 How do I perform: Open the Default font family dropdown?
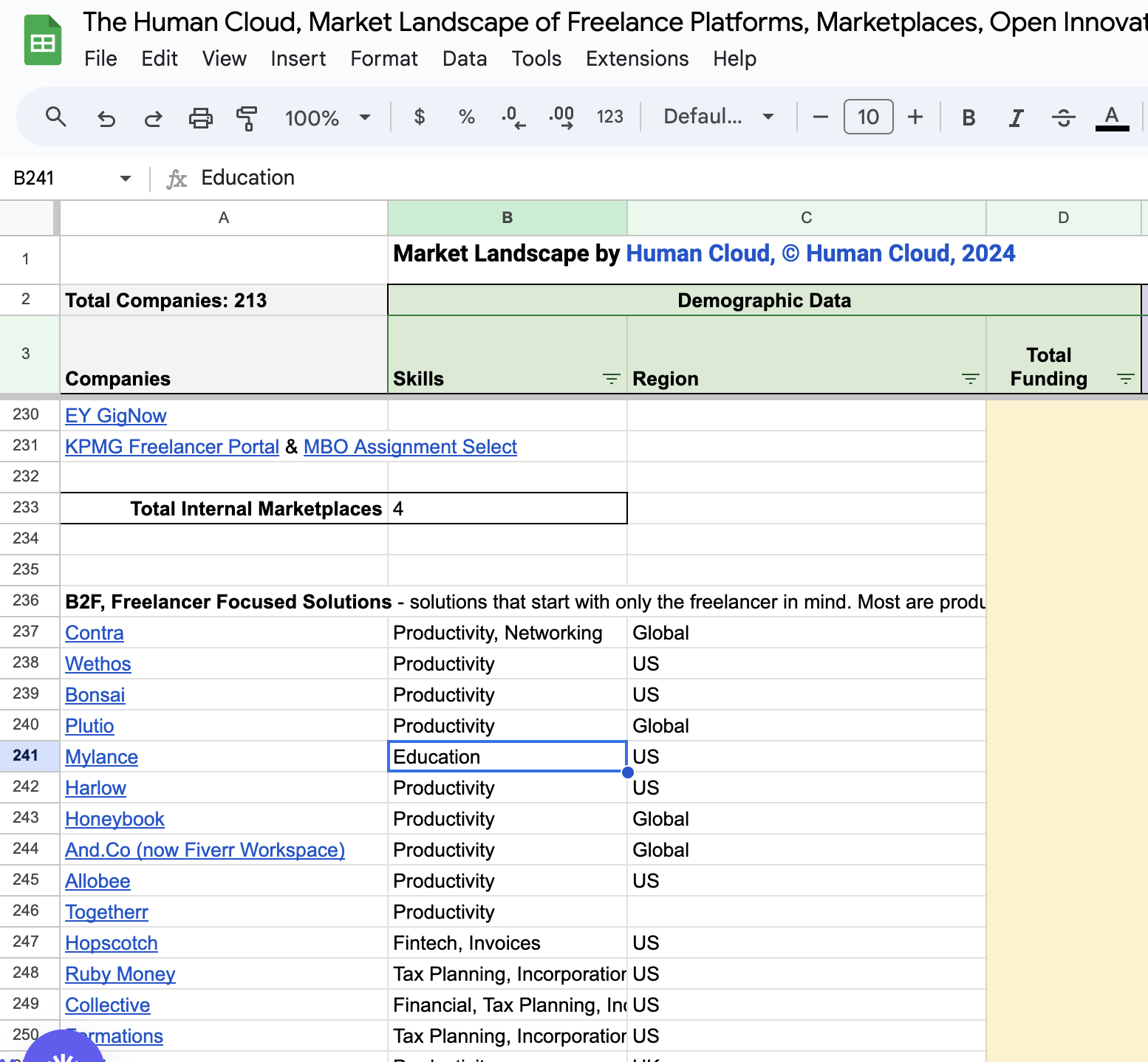click(719, 117)
